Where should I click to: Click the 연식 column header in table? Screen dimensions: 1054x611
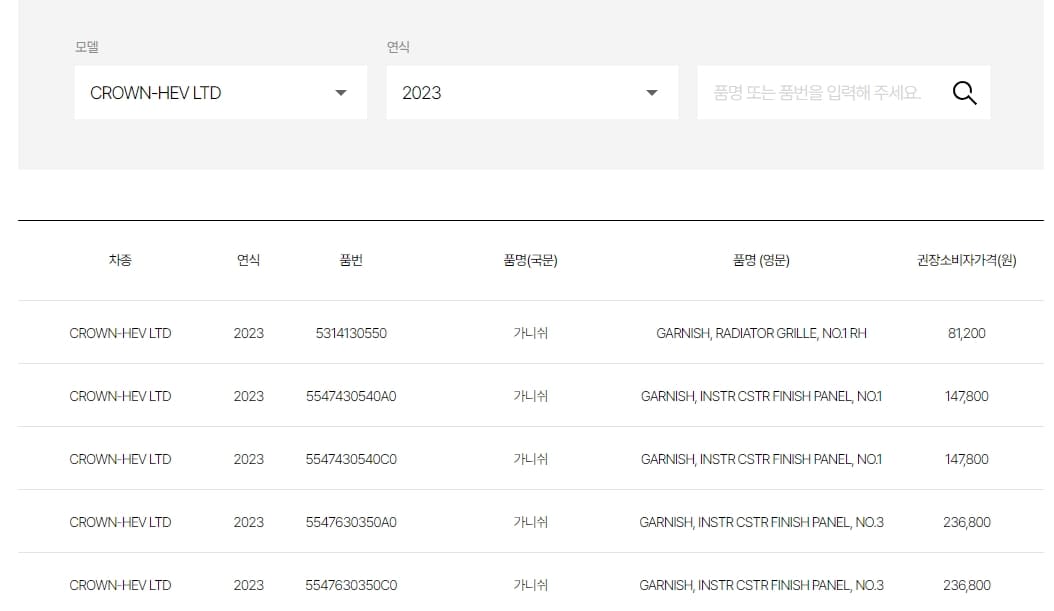(x=248, y=260)
